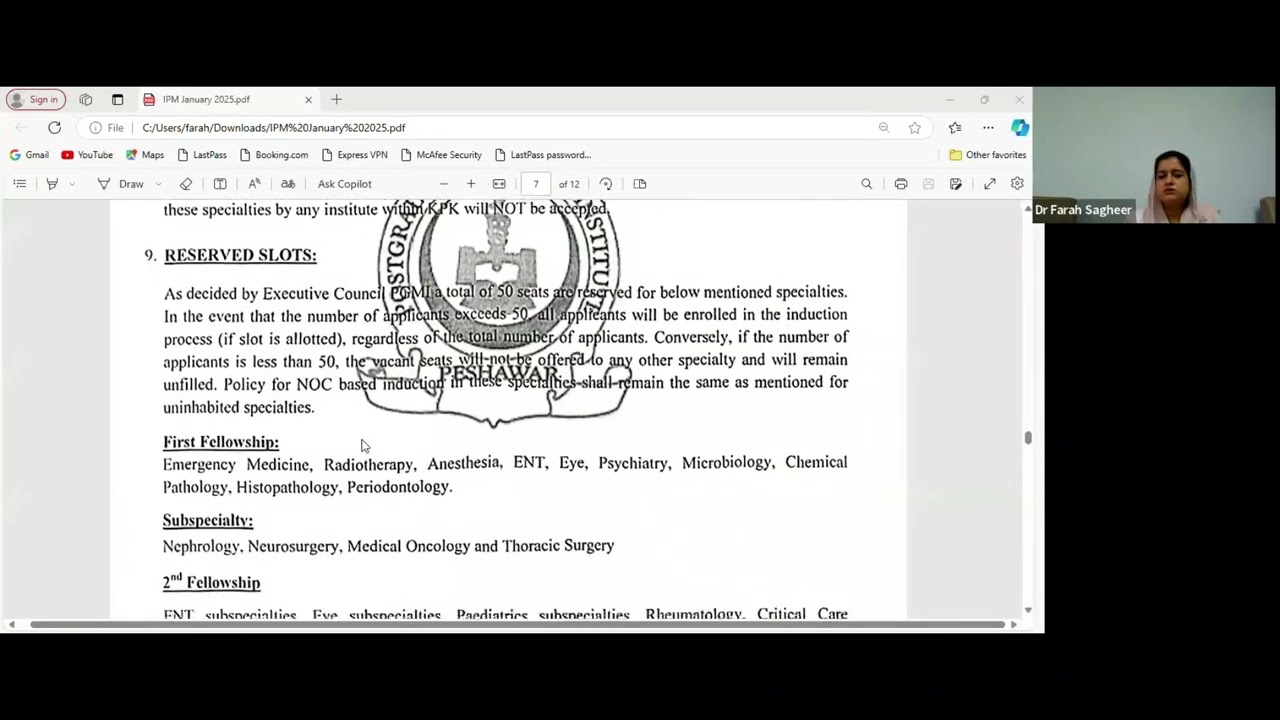Refresh the page
The height and width of the screenshot is (720, 1280).
[x=54, y=128]
